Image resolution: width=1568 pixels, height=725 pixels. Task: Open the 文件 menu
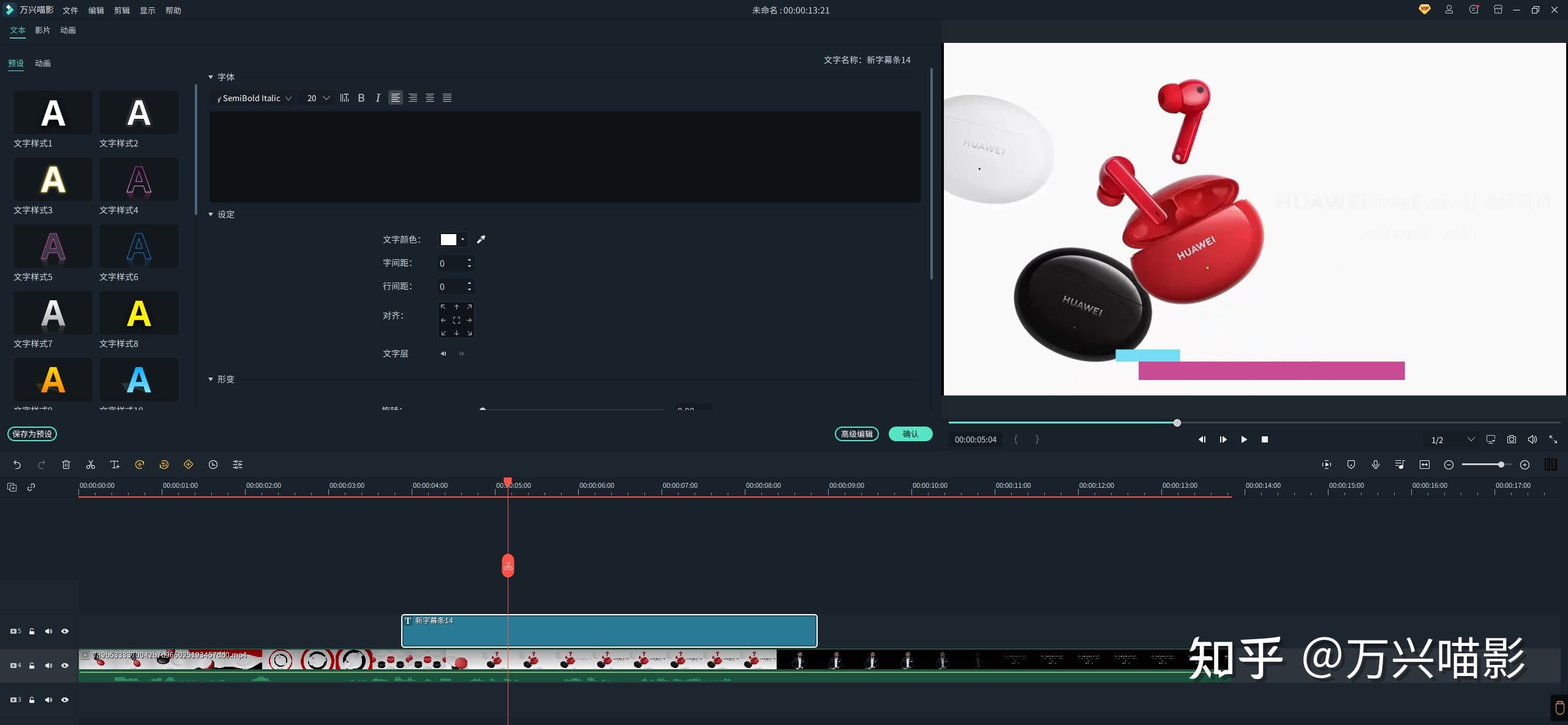tap(70, 10)
